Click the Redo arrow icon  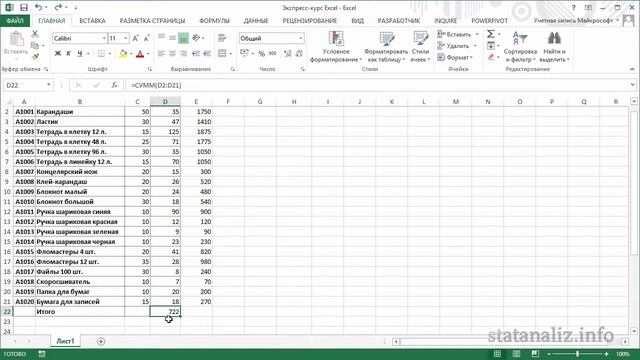58,7
